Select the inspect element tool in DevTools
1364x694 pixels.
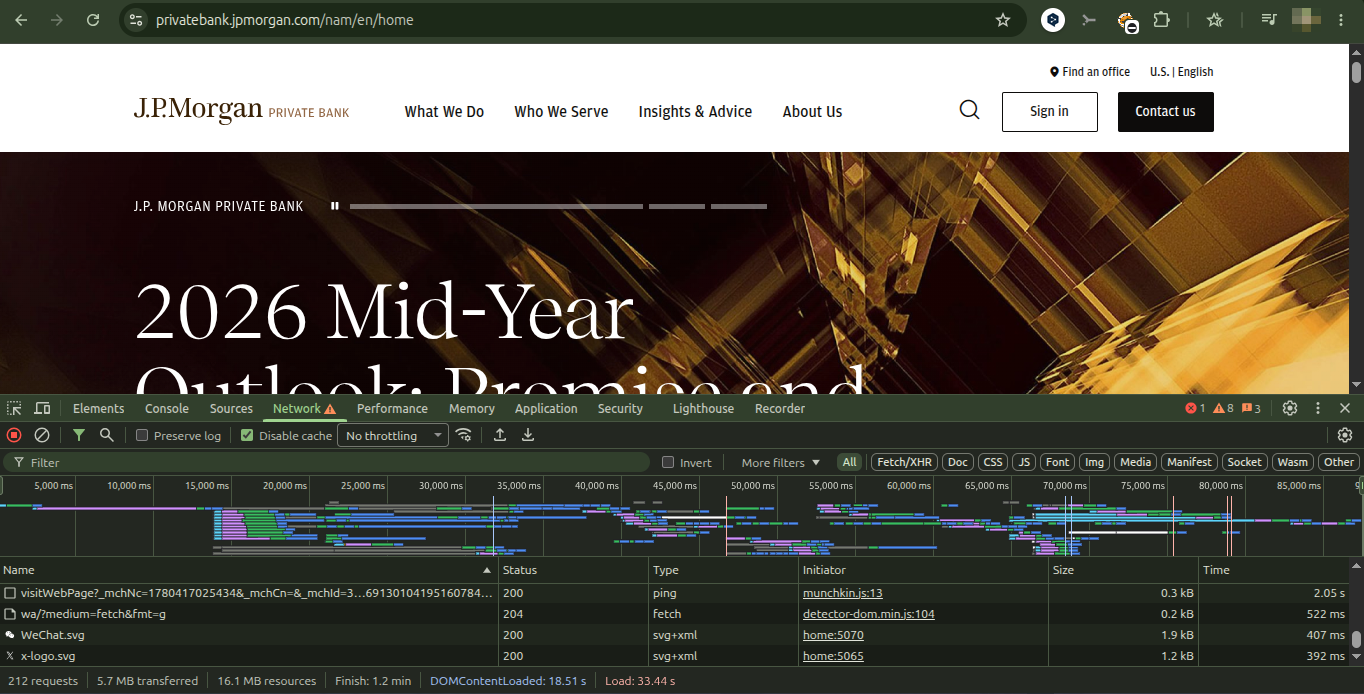[x=14, y=408]
